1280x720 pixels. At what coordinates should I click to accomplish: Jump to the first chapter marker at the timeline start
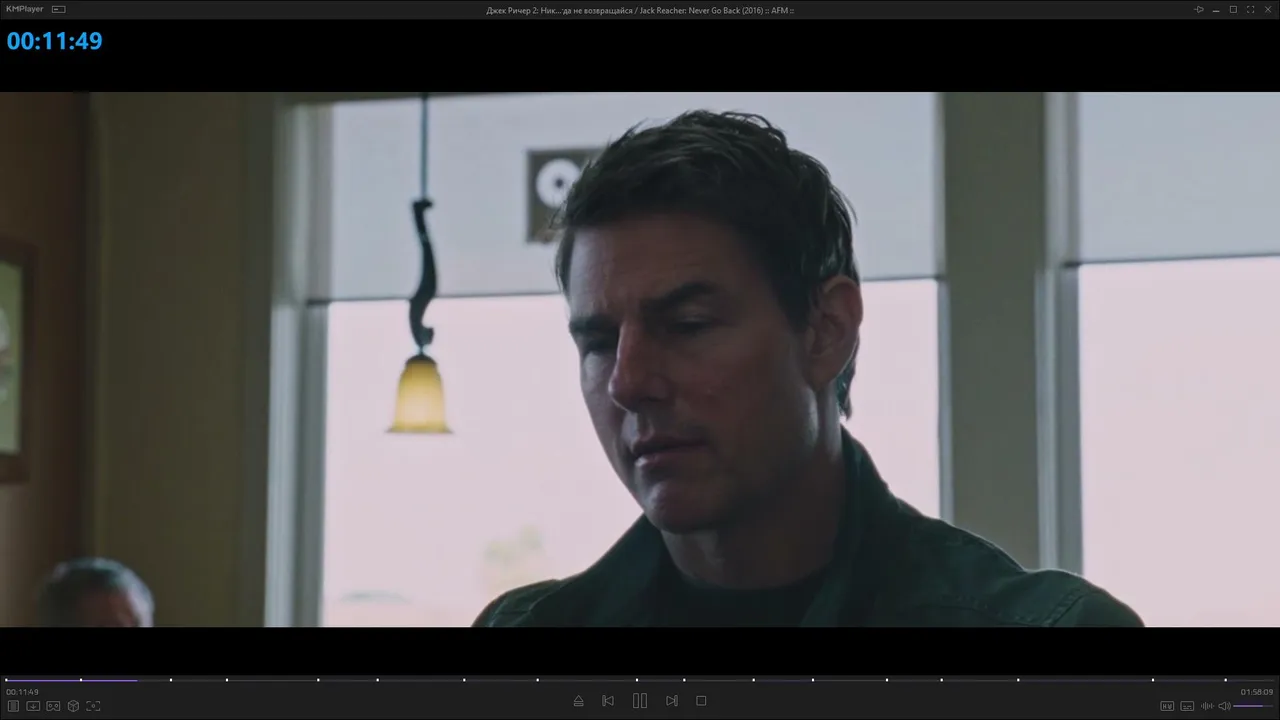pos(7,680)
